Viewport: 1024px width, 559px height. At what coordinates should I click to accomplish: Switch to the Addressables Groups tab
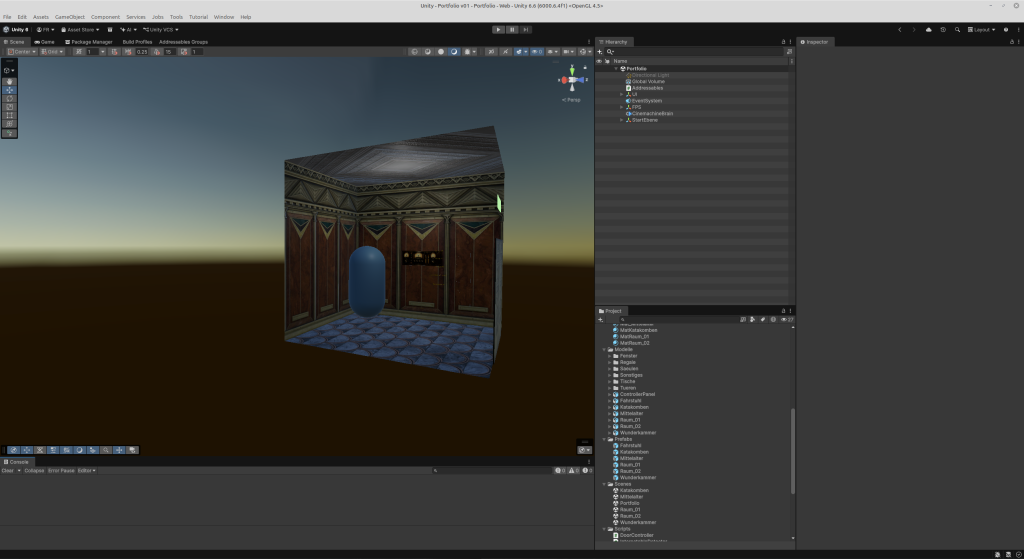(x=184, y=42)
